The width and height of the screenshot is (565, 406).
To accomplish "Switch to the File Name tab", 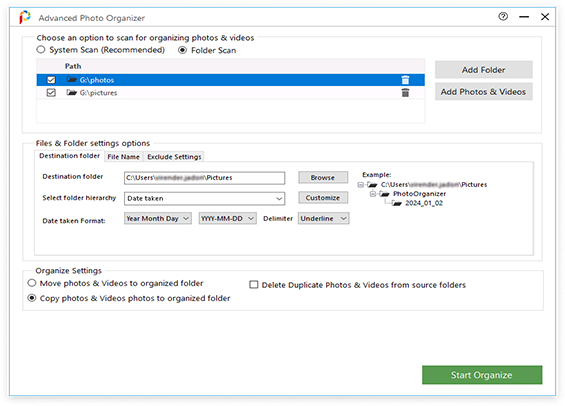I will [x=123, y=157].
